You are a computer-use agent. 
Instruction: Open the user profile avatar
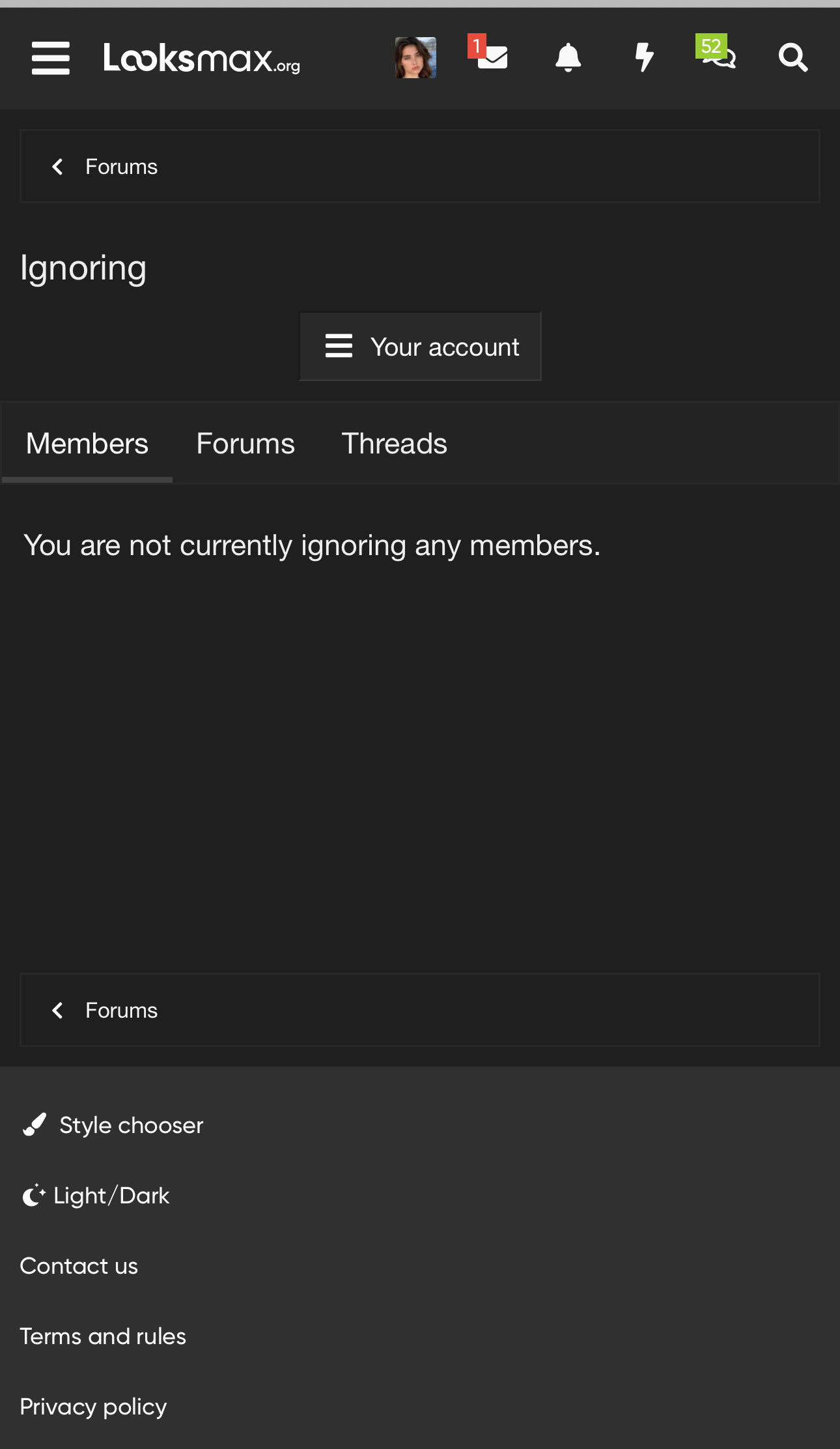415,58
